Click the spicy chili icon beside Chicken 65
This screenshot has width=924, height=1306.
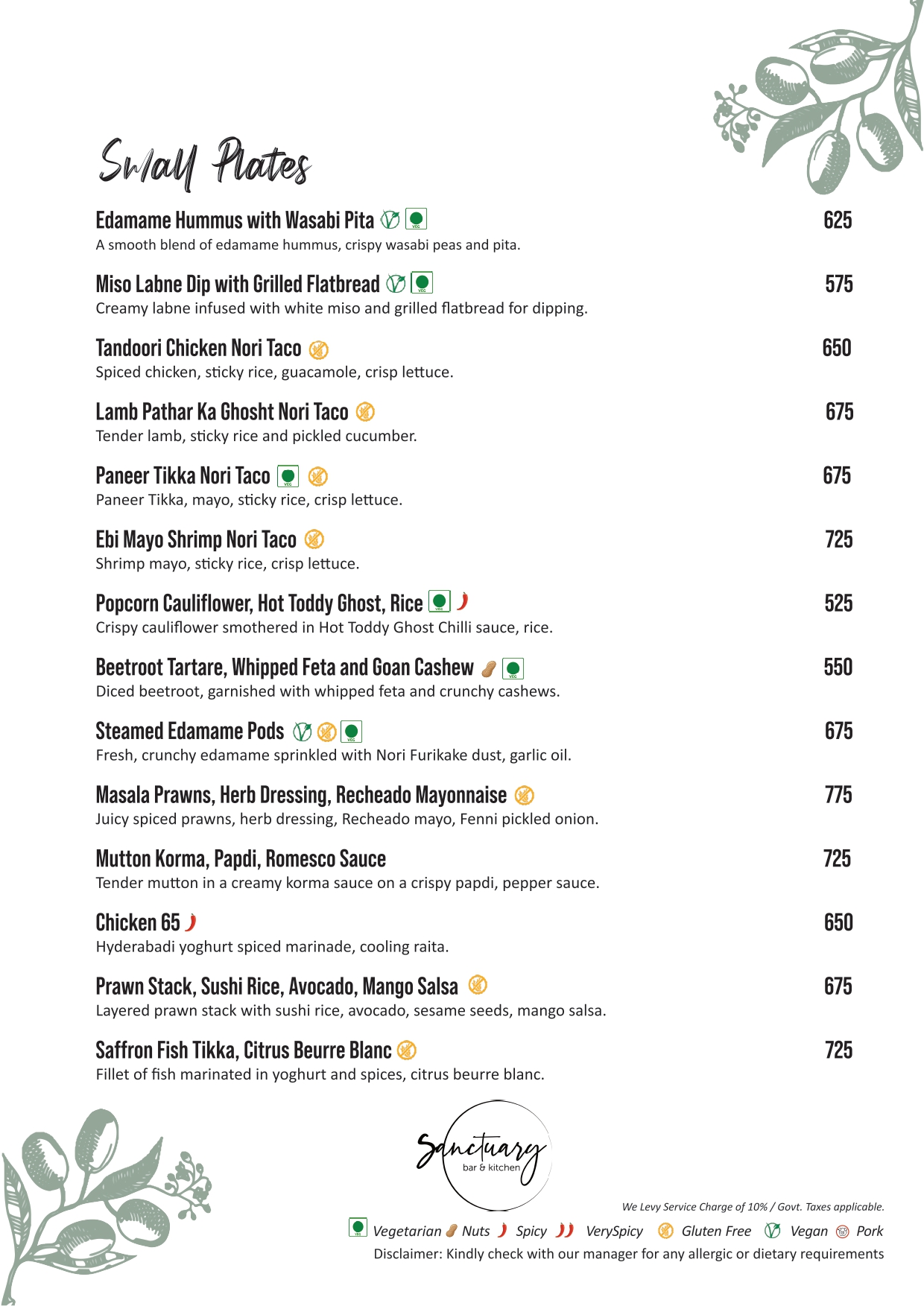tap(192, 922)
